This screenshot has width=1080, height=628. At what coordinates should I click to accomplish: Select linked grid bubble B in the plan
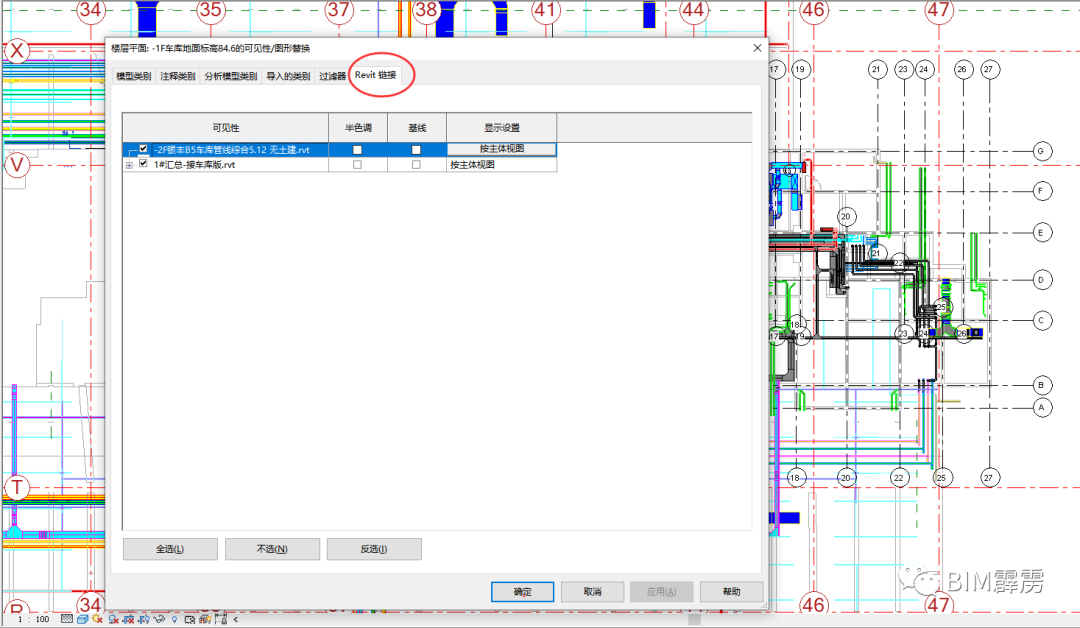pos(1041,385)
